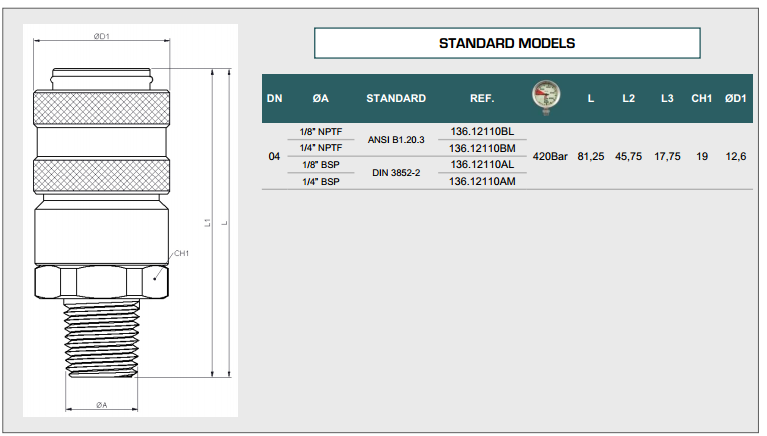
Task: Click the 81,25 length value
Action: 593,157
